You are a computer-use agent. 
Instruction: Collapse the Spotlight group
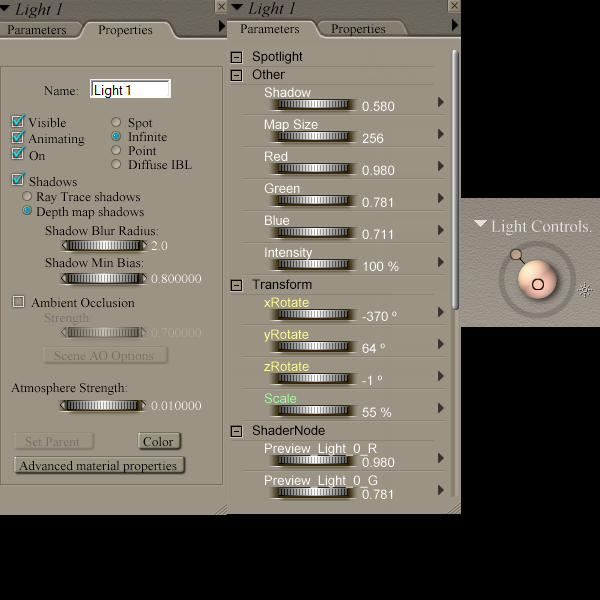coord(236,57)
